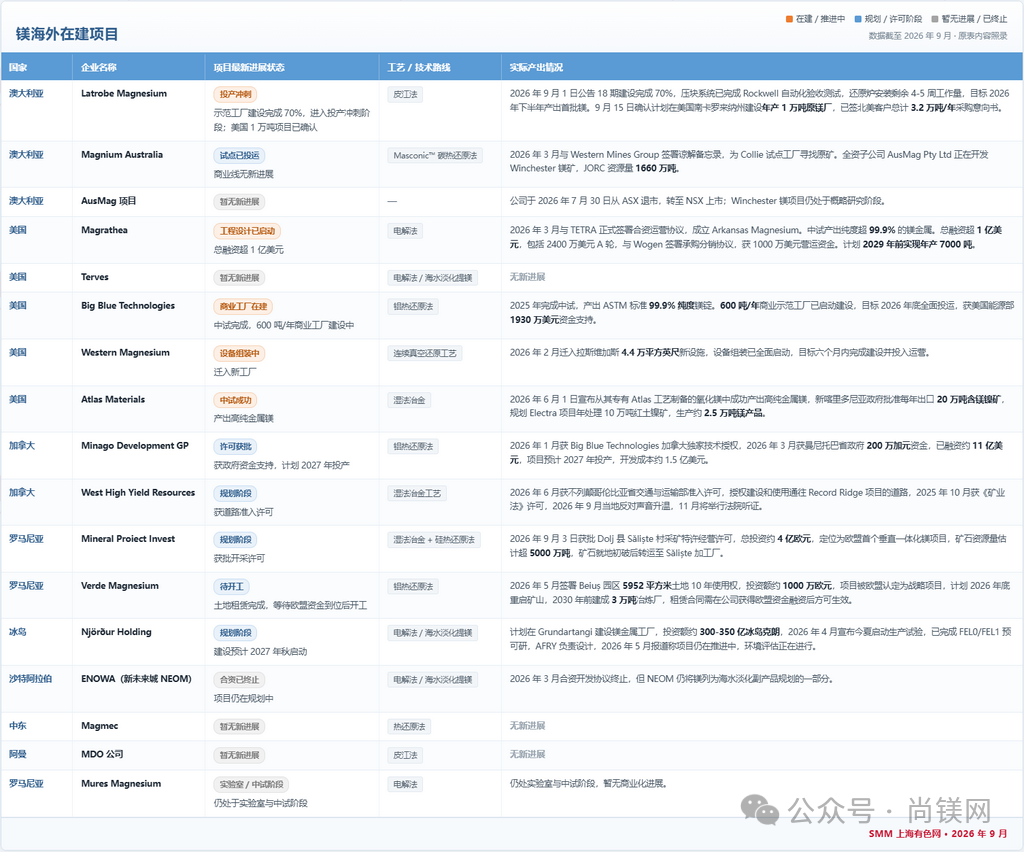Click the 电解法 tag in the Magrathea row
The width and height of the screenshot is (1024, 852).
pyautogui.click(x=405, y=231)
